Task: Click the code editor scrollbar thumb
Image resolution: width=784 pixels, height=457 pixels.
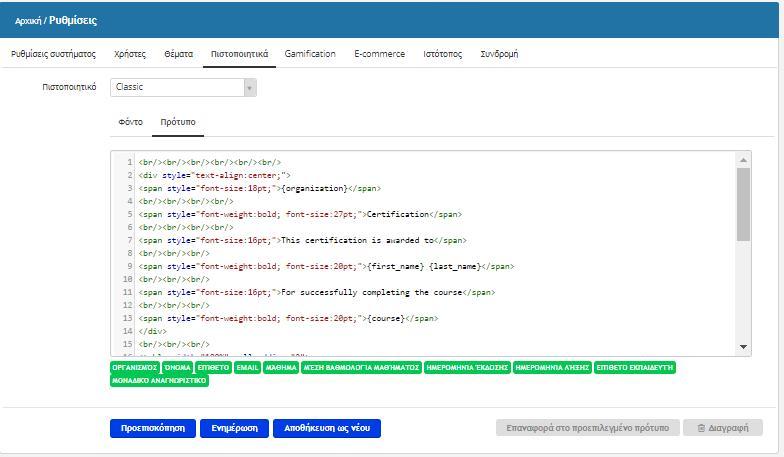Action: pos(744,204)
